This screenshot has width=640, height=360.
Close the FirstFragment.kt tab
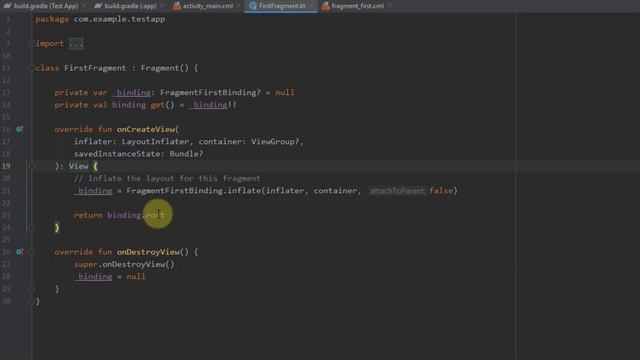(311, 6)
